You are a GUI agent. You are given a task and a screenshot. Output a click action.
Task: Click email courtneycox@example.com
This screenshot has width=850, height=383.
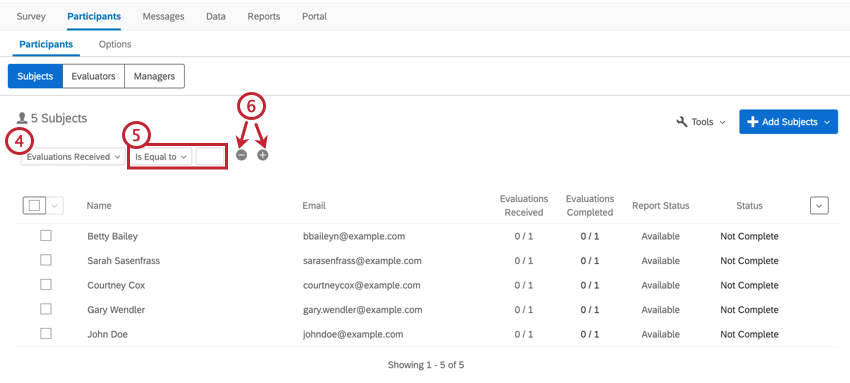point(362,285)
